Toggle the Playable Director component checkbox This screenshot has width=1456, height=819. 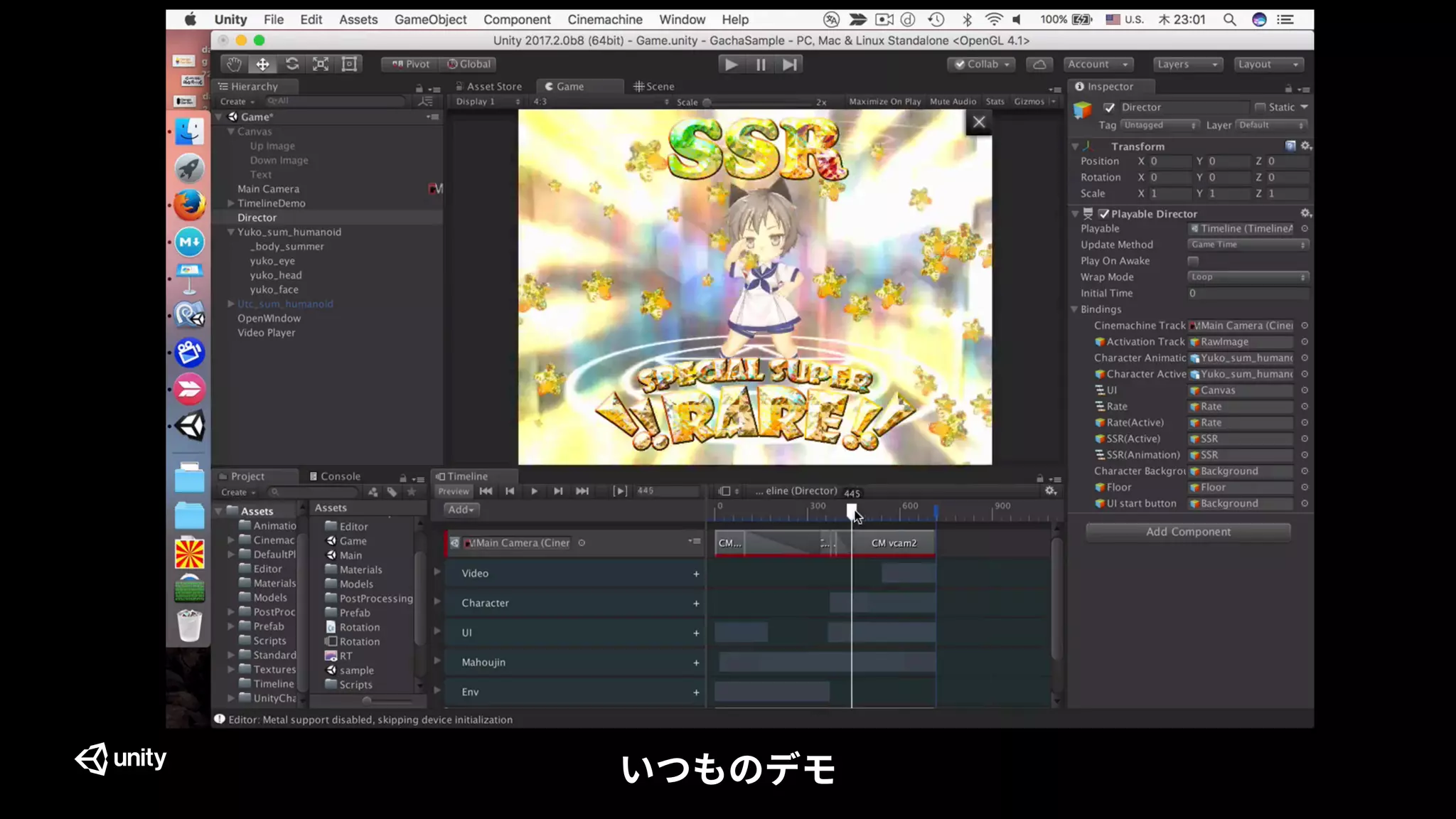point(1104,213)
